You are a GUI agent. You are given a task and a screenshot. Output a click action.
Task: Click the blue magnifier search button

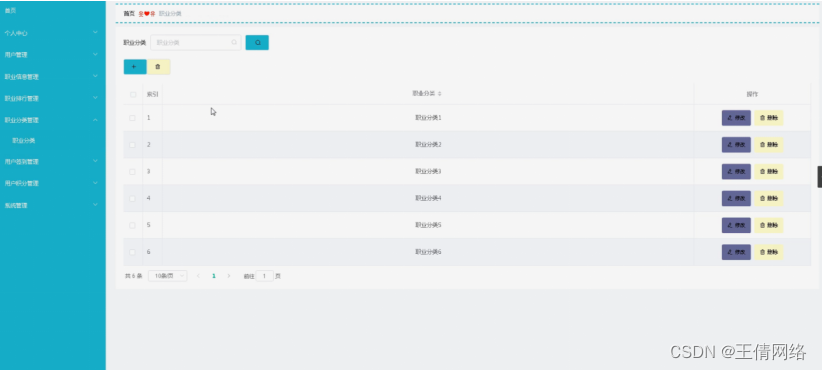[257, 42]
